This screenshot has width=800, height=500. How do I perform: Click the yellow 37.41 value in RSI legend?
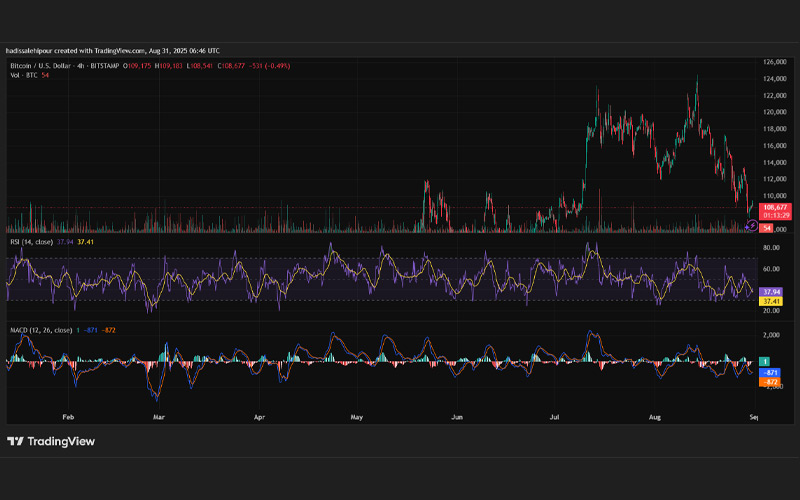(x=85, y=242)
